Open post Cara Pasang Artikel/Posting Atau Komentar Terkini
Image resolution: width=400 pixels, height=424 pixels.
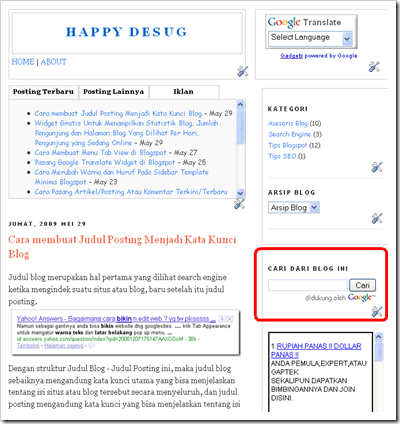click(x=131, y=192)
